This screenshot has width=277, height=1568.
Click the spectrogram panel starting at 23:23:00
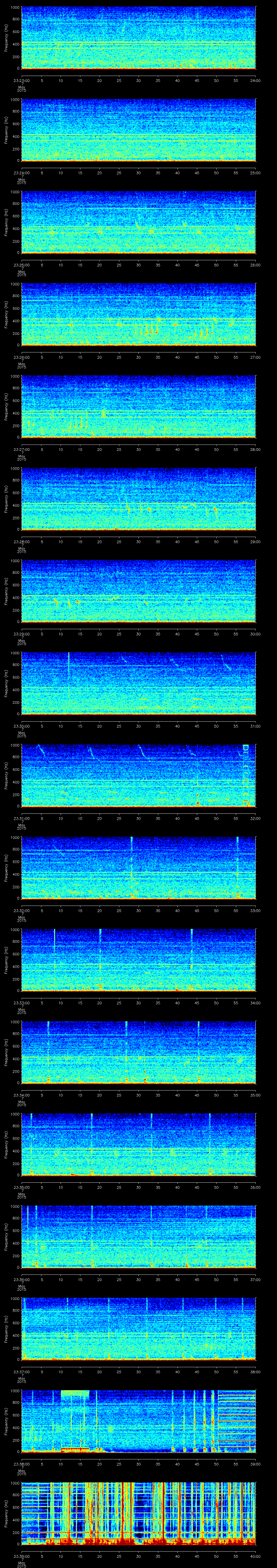(x=138, y=38)
